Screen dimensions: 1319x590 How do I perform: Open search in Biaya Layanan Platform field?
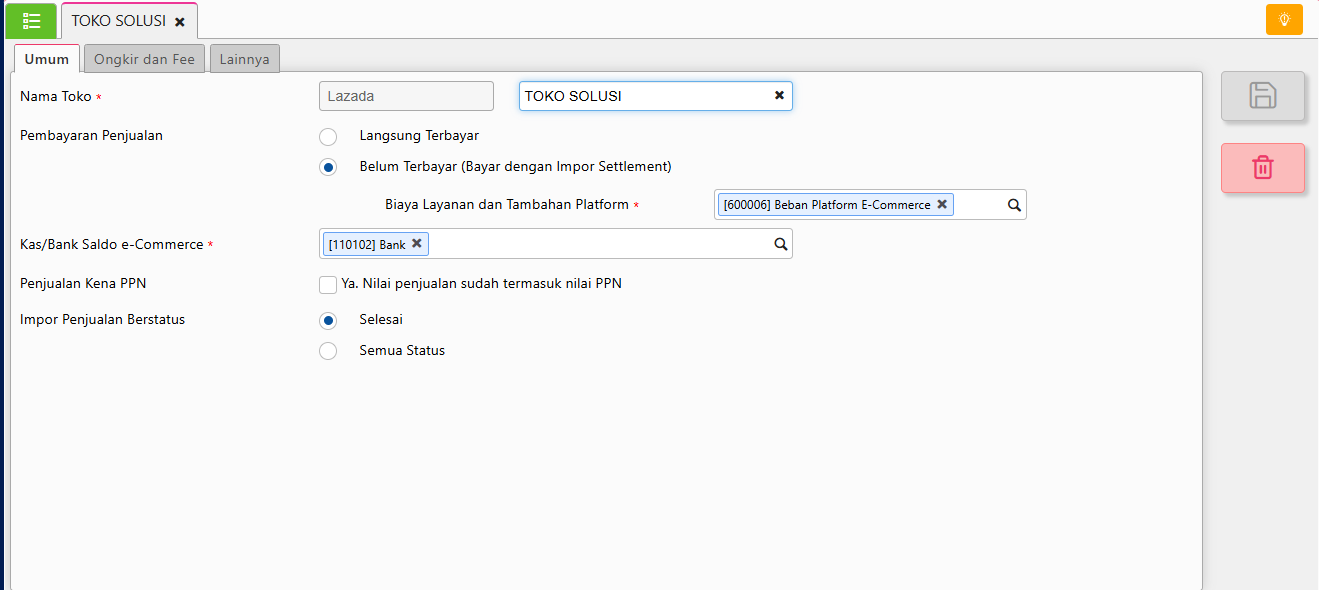[x=1013, y=205]
